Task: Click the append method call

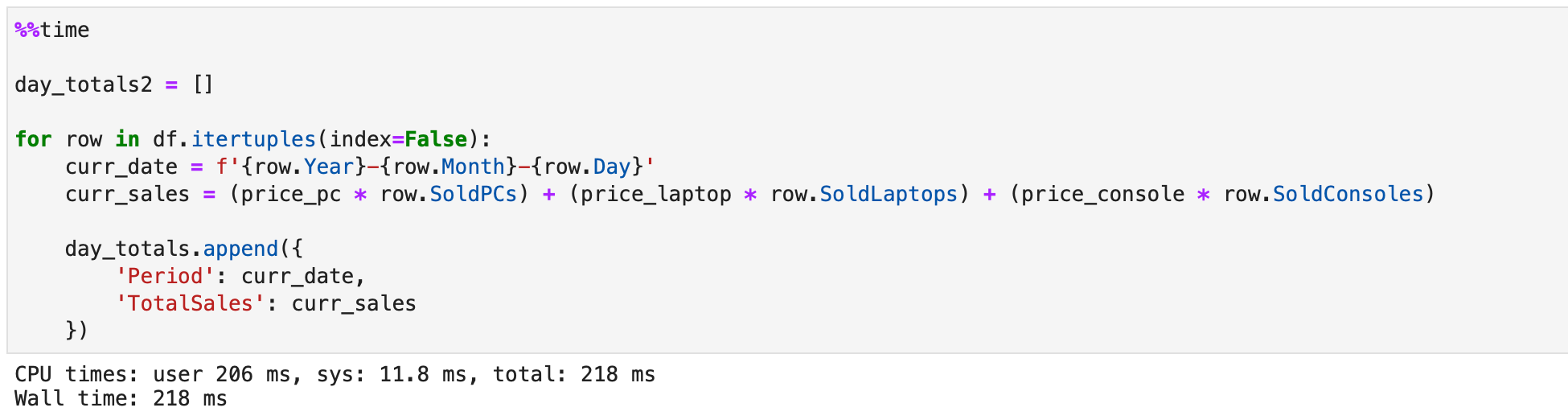Action: point(240,249)
